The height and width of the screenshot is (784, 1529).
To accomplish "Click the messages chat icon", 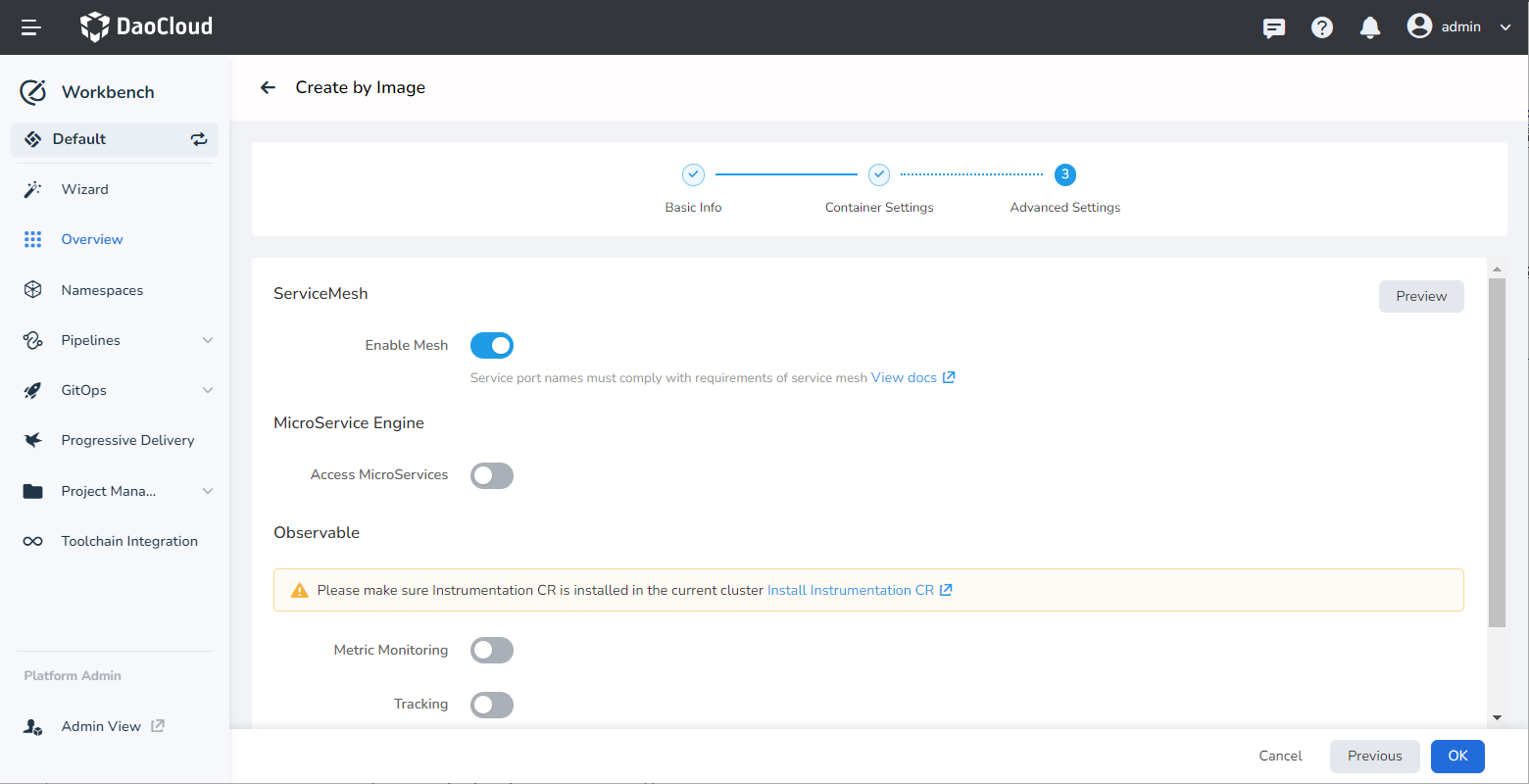I will click(1273, 27).
